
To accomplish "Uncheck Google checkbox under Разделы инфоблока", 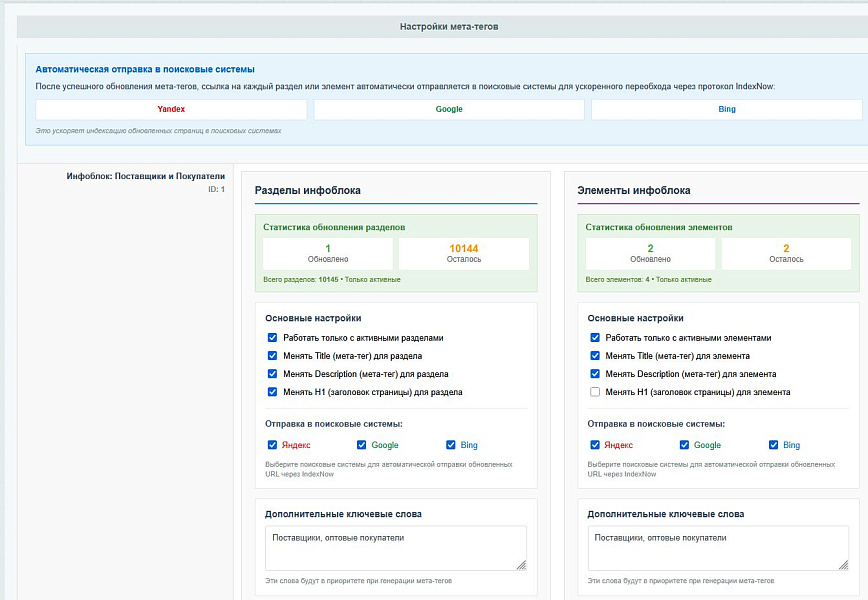I will (362, 445).
